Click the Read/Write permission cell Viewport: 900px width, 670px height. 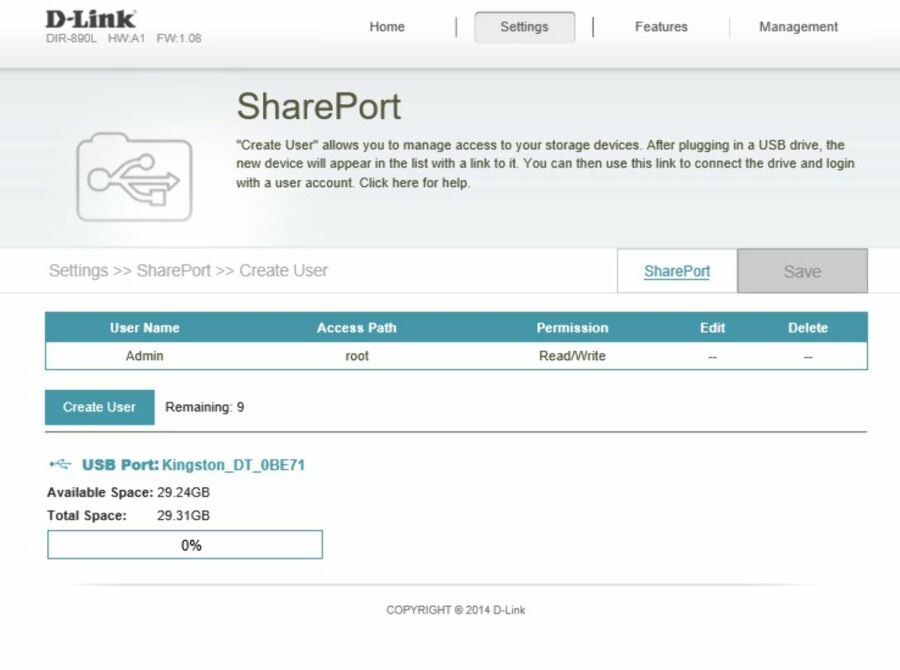point(572,356)
